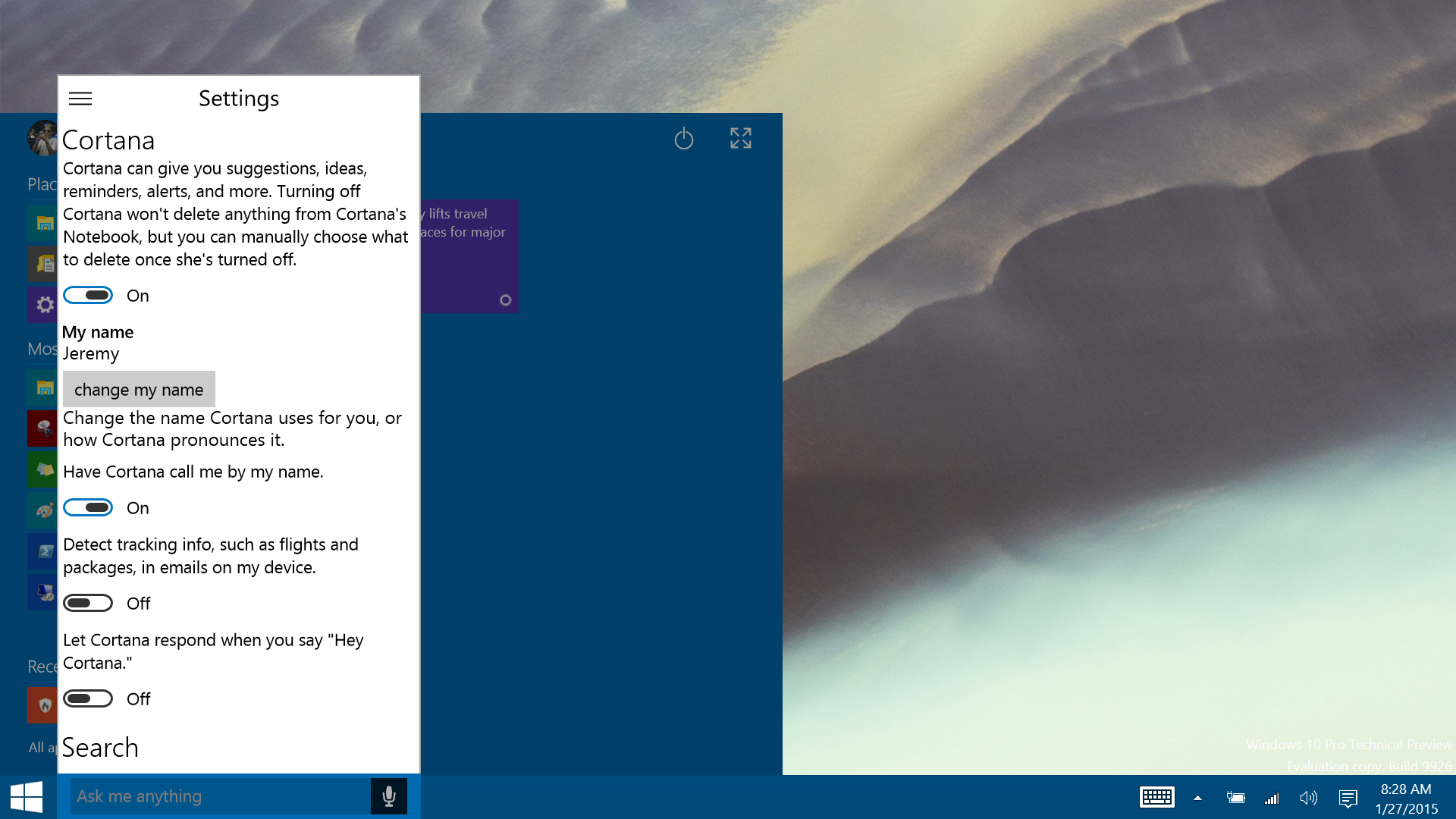Click the microphone icon in the search box
This screenshot has height=819, width=1456.
(x=389, y=796)
